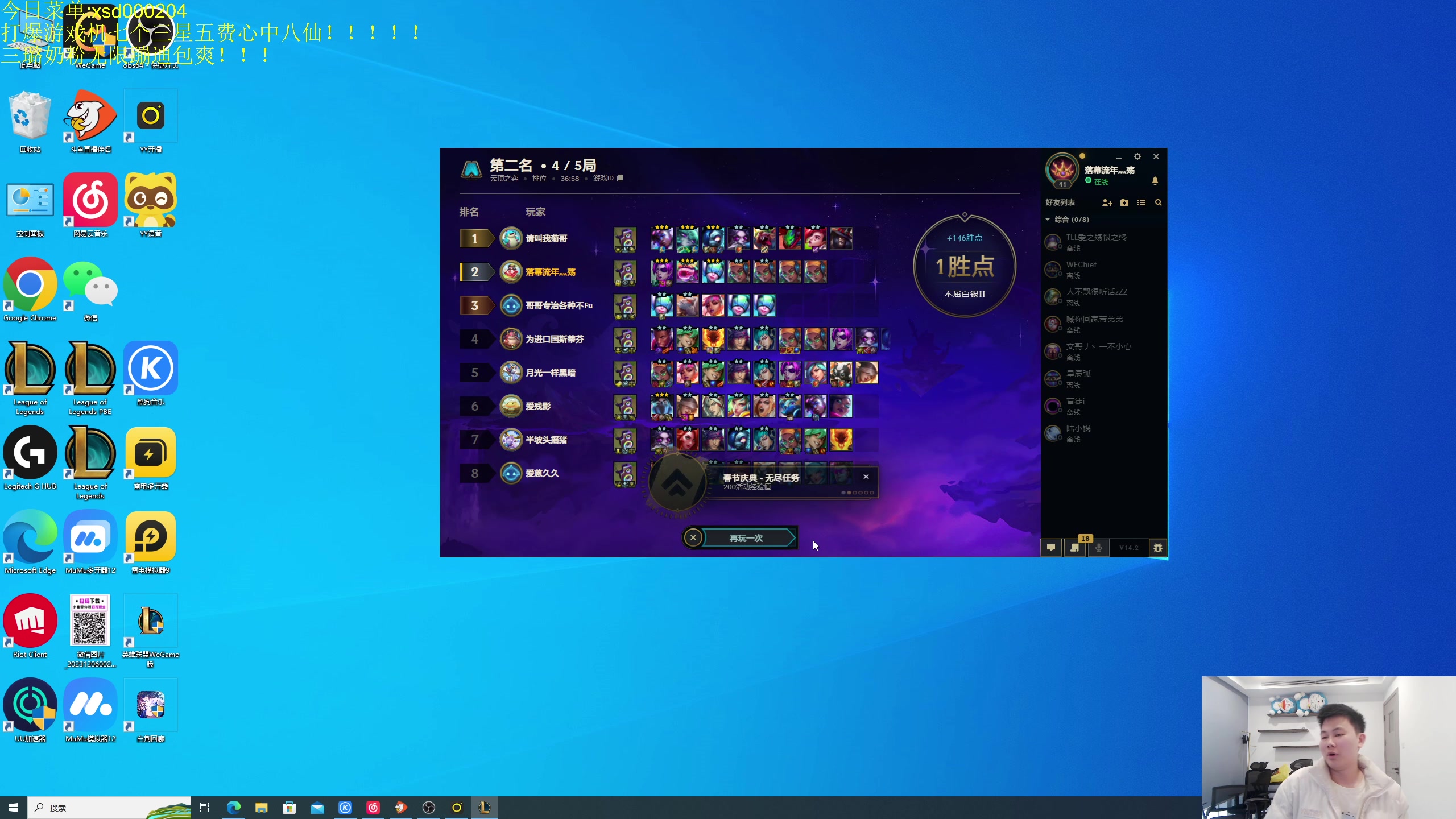Open League of Legends PBE shortcut
This screenshot has height=819, width=1456.
point(90,379)
